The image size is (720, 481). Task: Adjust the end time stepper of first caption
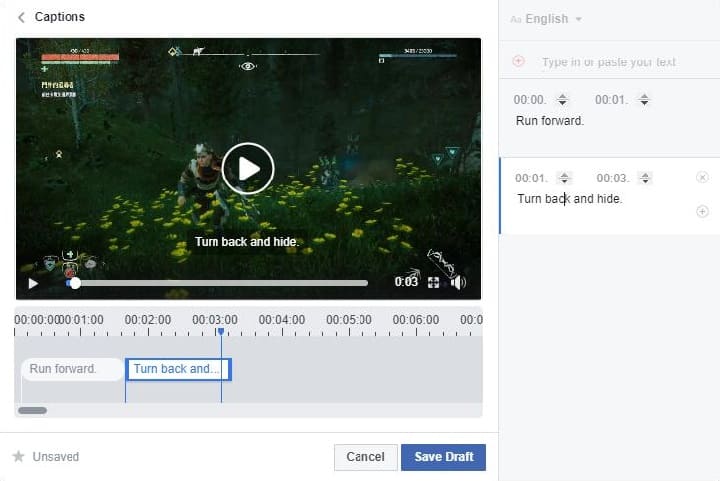(x=644, y=100)
